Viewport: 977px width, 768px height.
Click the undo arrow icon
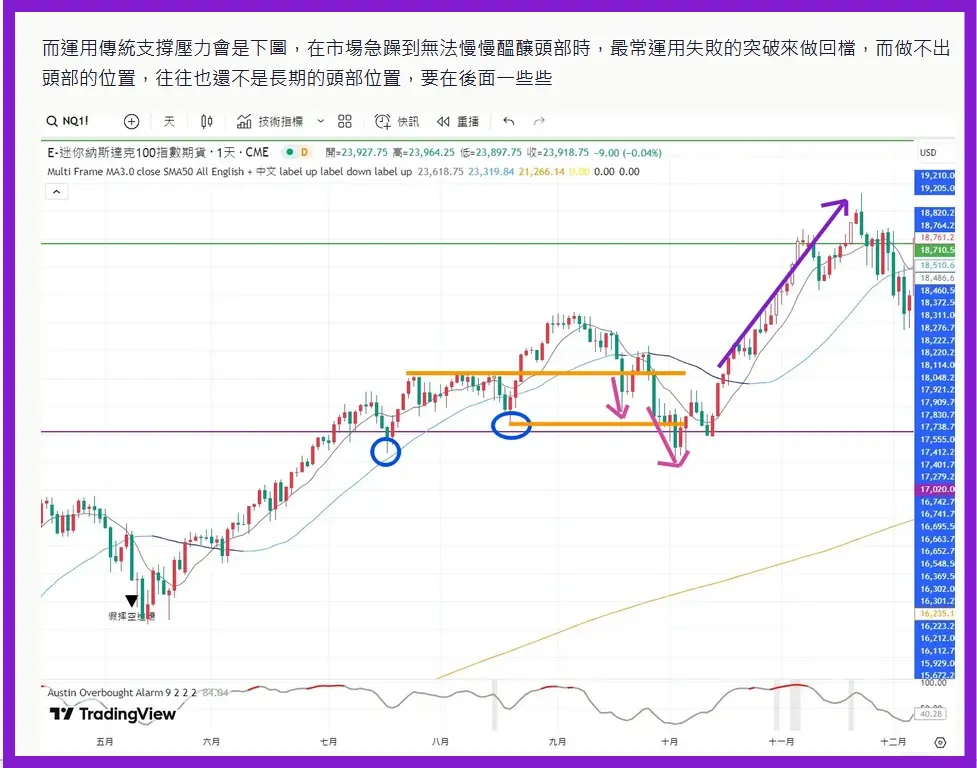tap(509, 121)
